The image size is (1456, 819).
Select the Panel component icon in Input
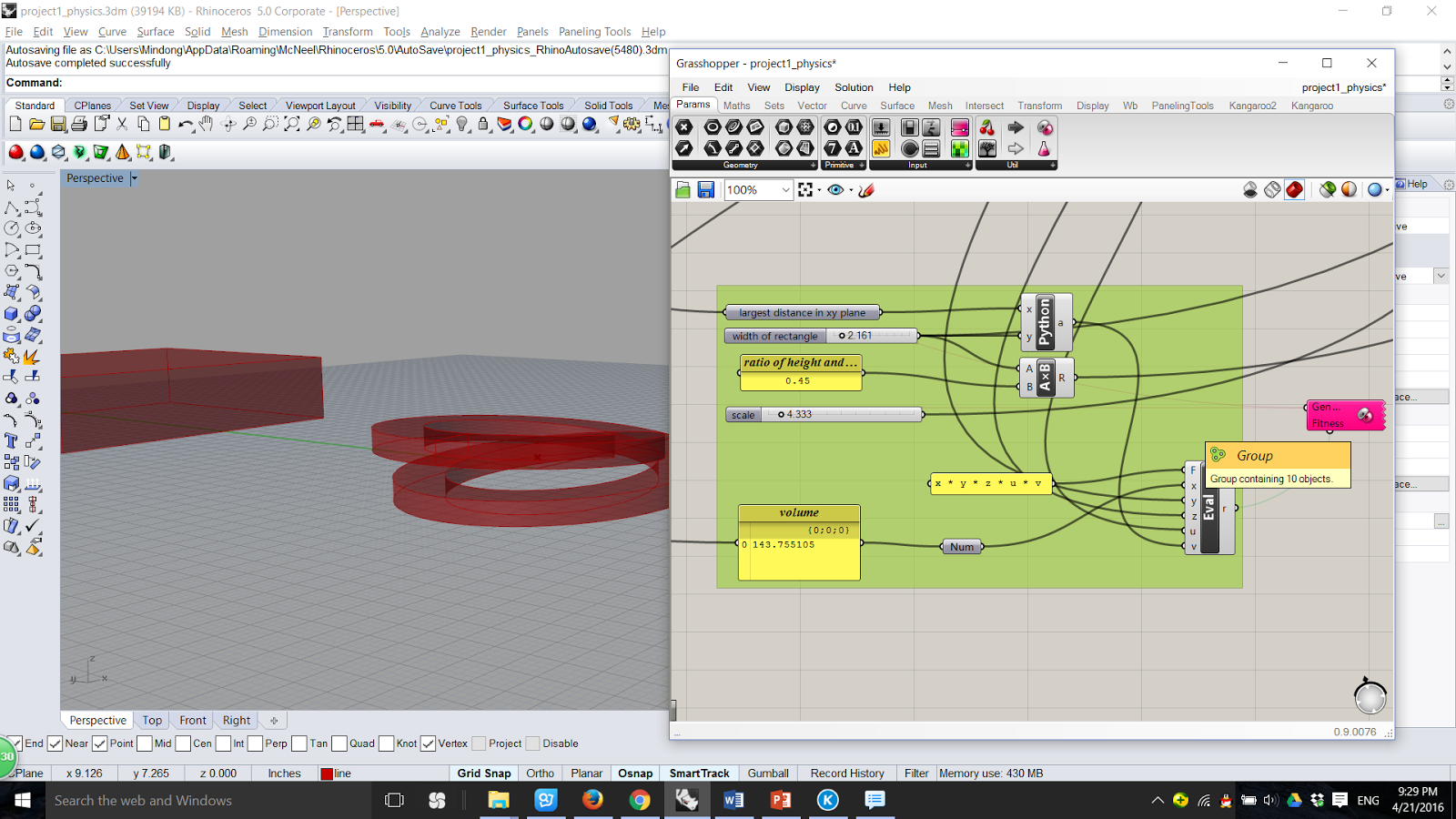point(881,149)
